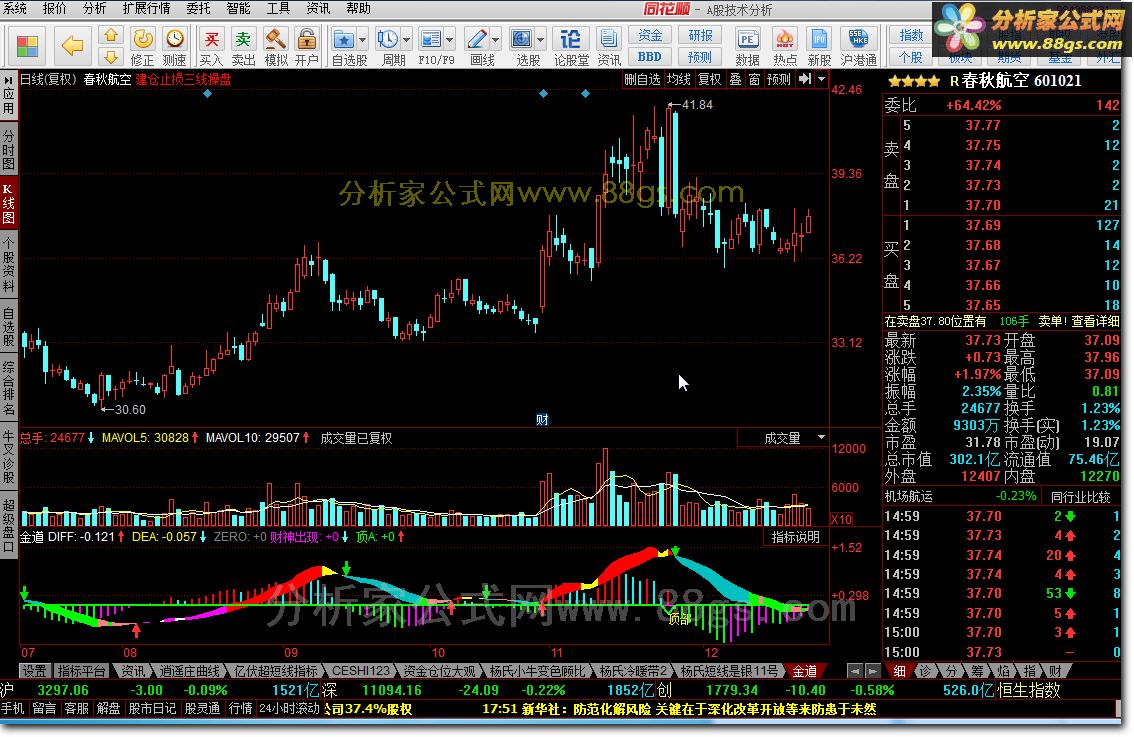Open the 个股资料 sidebar tab
1134x737 pixels.
coord(8,265)
